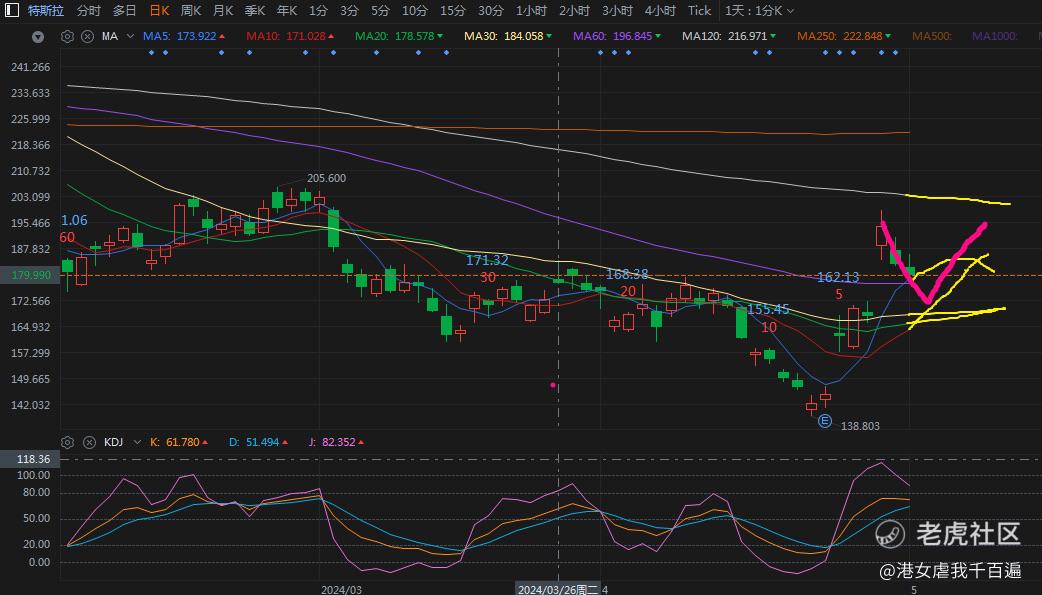Select the 3小时 interval
Screen dimensions: 1042x595
(x=617, y=11)
